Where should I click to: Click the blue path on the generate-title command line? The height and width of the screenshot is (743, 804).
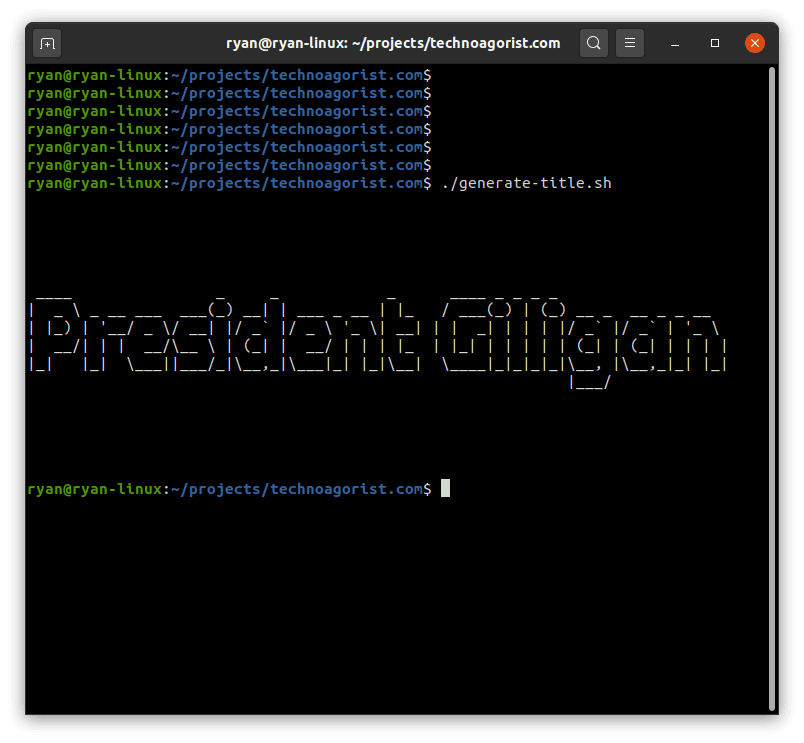point(296,183)
